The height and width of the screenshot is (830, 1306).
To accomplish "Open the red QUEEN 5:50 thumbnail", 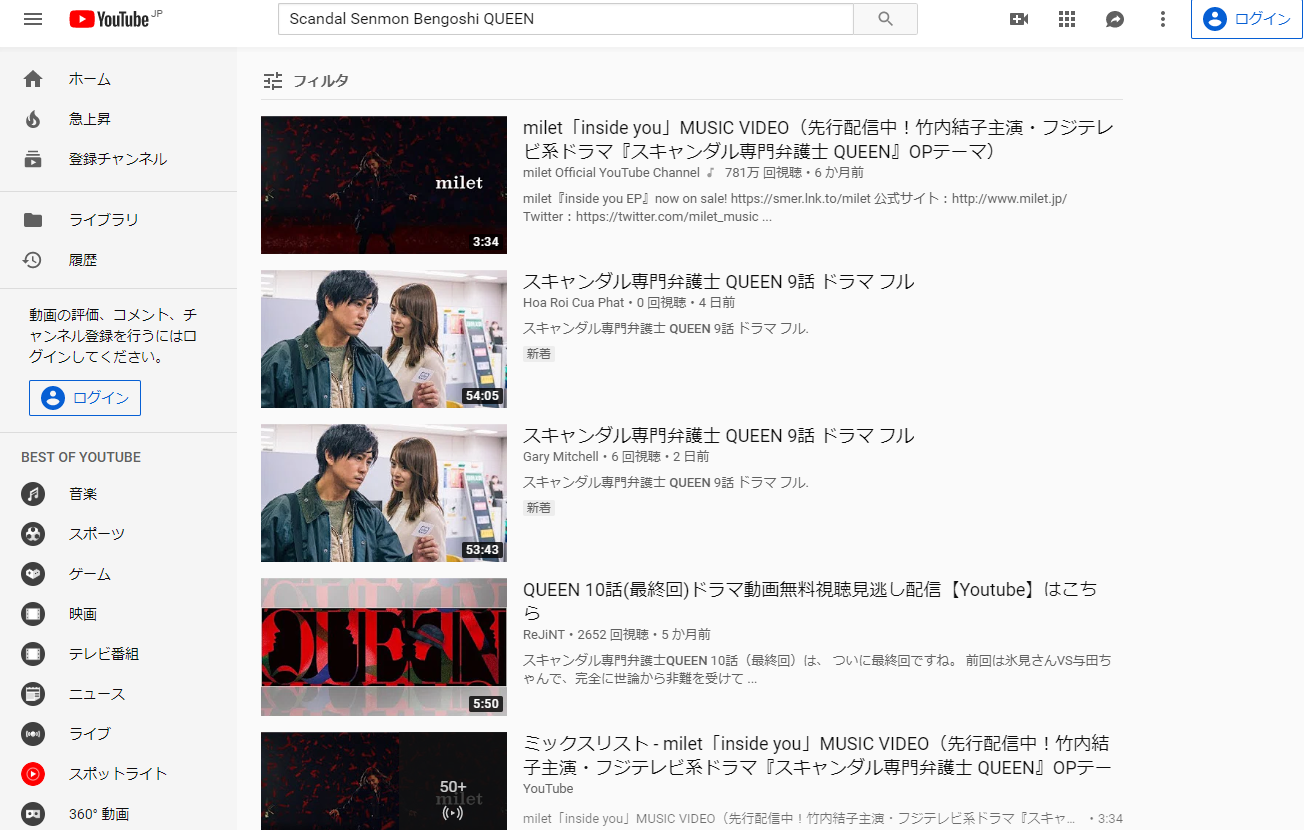I will [x=384, y=647].
